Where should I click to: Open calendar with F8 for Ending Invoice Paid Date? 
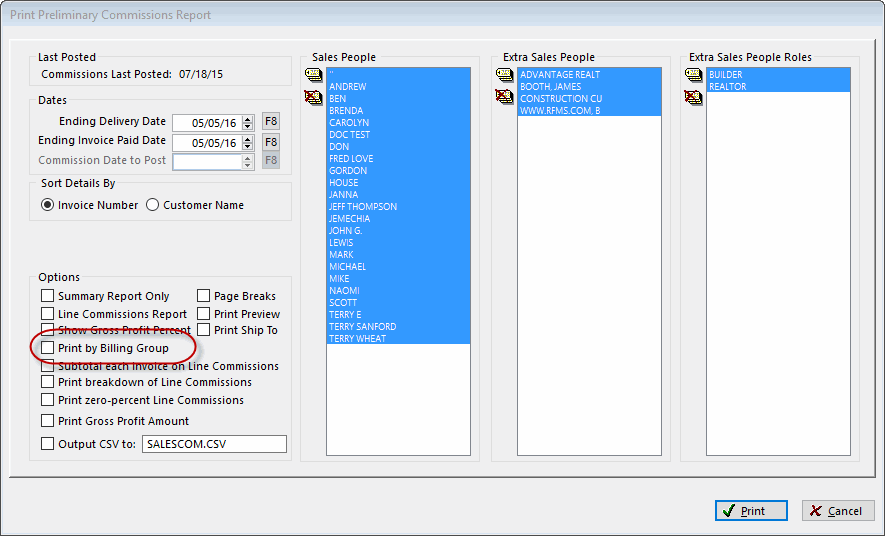[271, 142]
